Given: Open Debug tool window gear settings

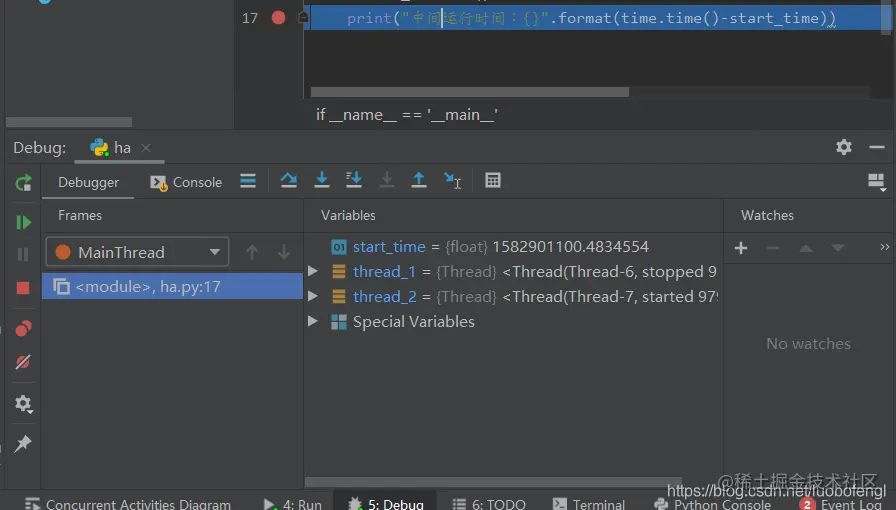Looking at the screenshot, I should (x=844, y=148).
